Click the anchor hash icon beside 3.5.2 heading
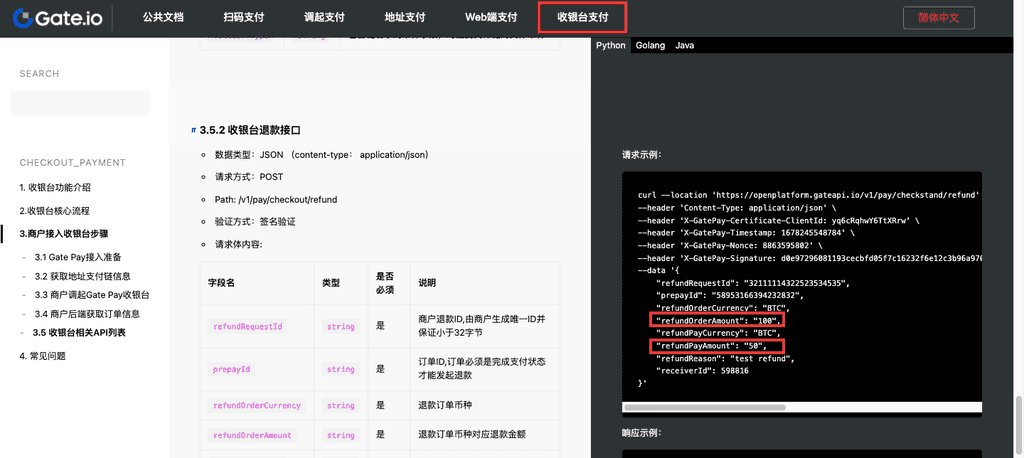This screenshot has width=1024, height=458. 193,131
